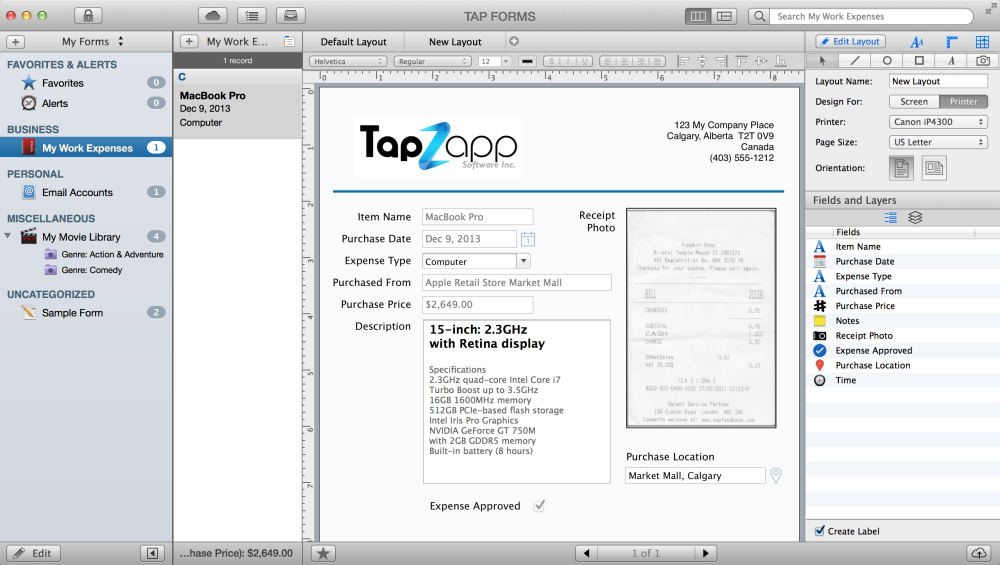Open the US Letter page size dropdown
The image size is (1000, 565).
(938, 142)
